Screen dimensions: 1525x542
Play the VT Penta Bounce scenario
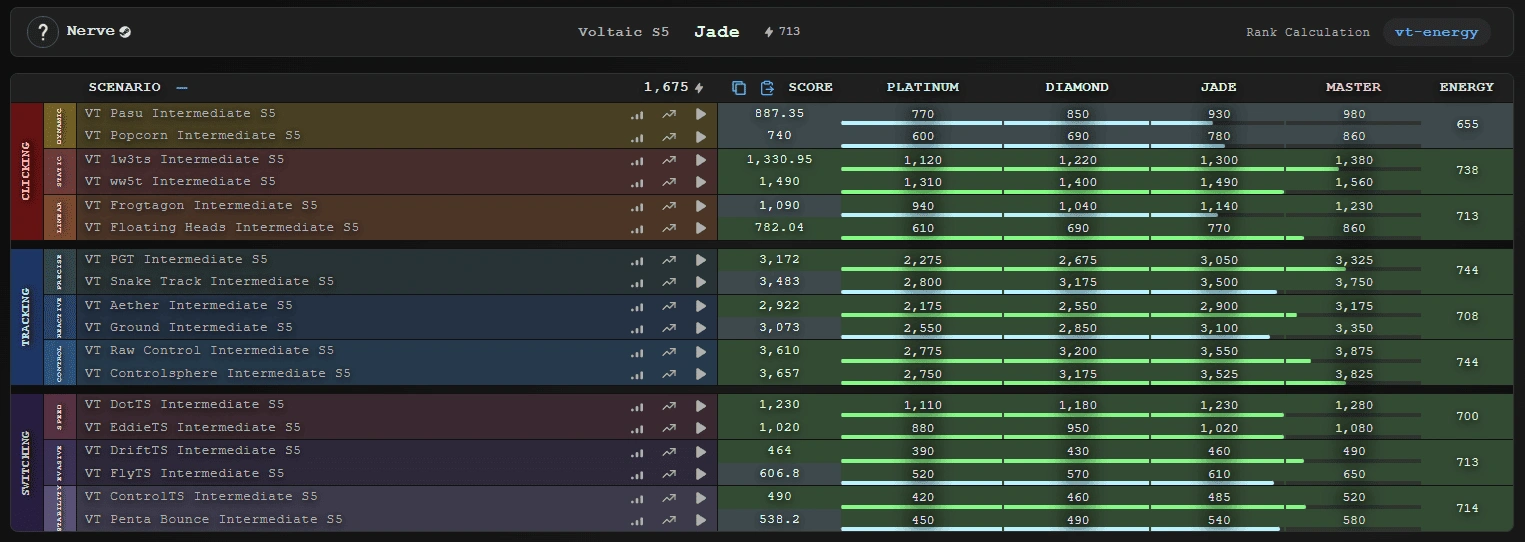pyautogui.click(x=700, y=520)
